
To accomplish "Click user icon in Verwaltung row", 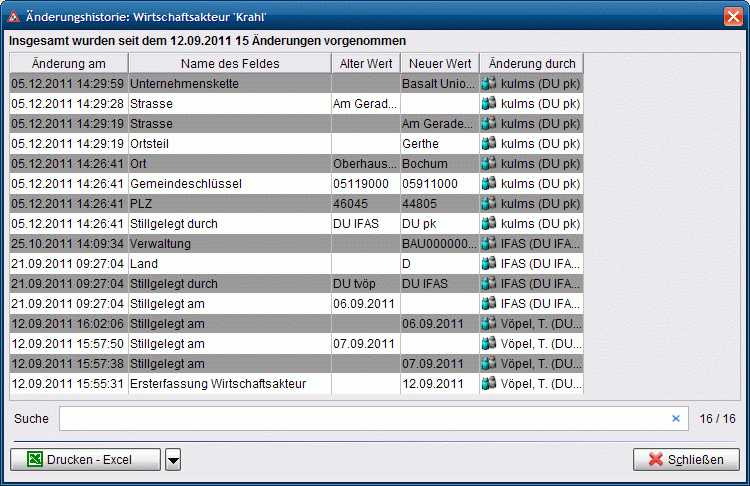I will click(x=489, y=244).
